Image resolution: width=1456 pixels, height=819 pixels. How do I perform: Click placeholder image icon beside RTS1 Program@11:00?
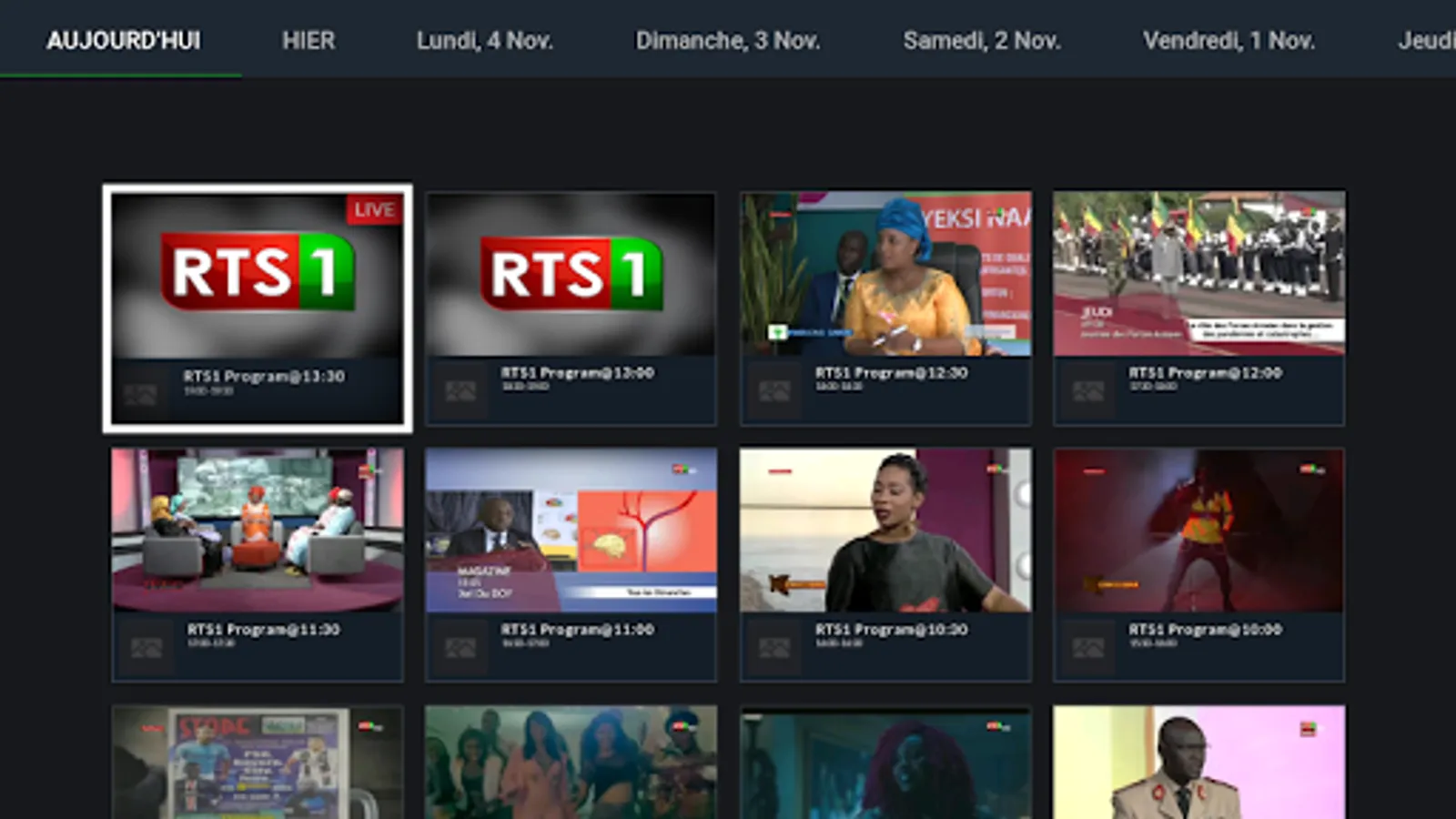click(460, 648)
